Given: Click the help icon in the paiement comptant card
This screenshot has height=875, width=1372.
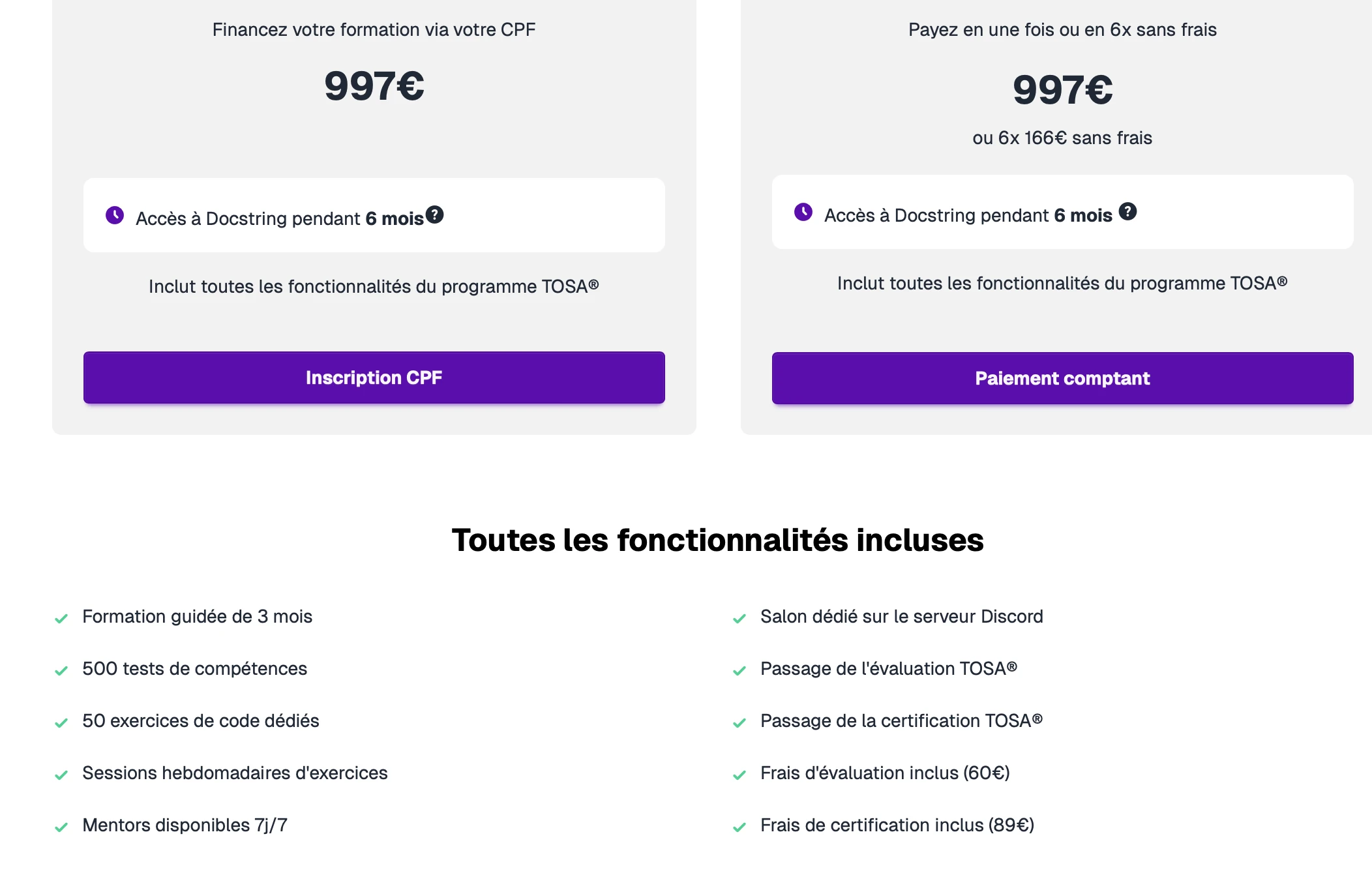Looking at the screenshot, I should tap(1127, 211).
